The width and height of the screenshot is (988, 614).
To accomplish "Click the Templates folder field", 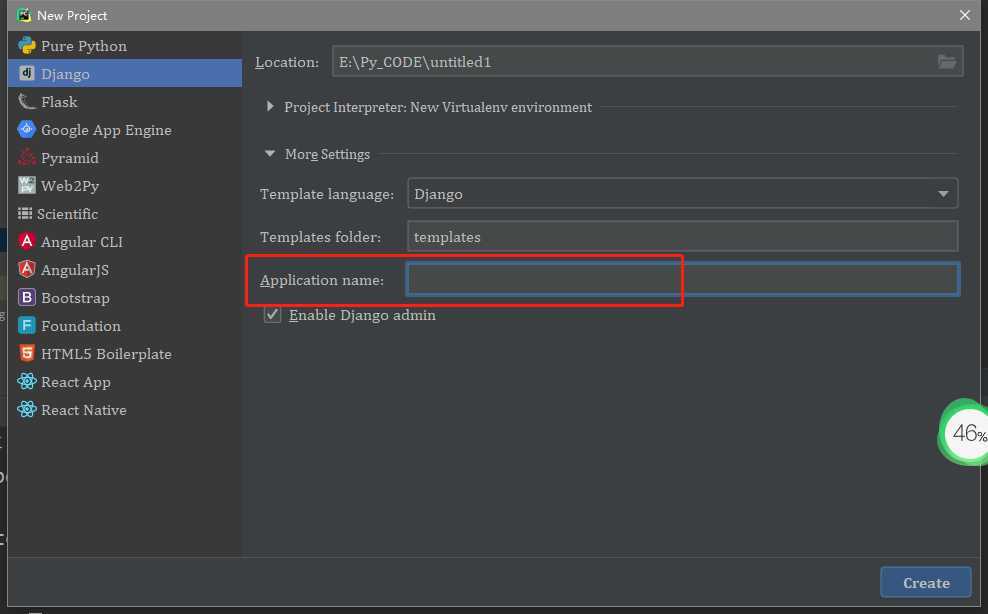I will tap(682, 236).
